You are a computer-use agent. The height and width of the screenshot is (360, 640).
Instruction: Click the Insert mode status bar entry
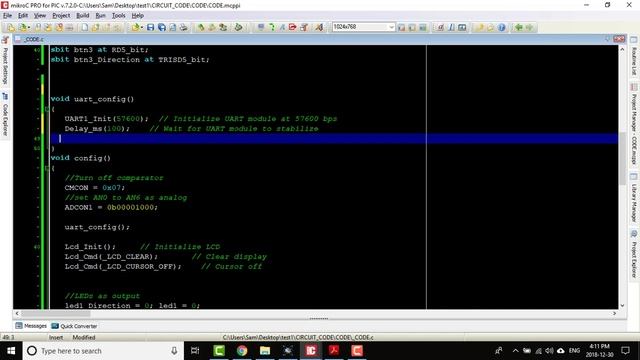[x=56, y=338]
